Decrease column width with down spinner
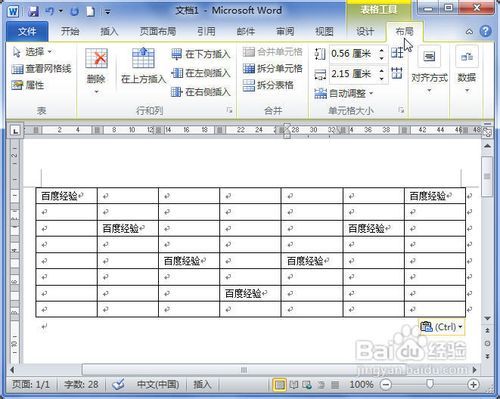This screenshot has width=500, height=399. [x=382, y=78]
